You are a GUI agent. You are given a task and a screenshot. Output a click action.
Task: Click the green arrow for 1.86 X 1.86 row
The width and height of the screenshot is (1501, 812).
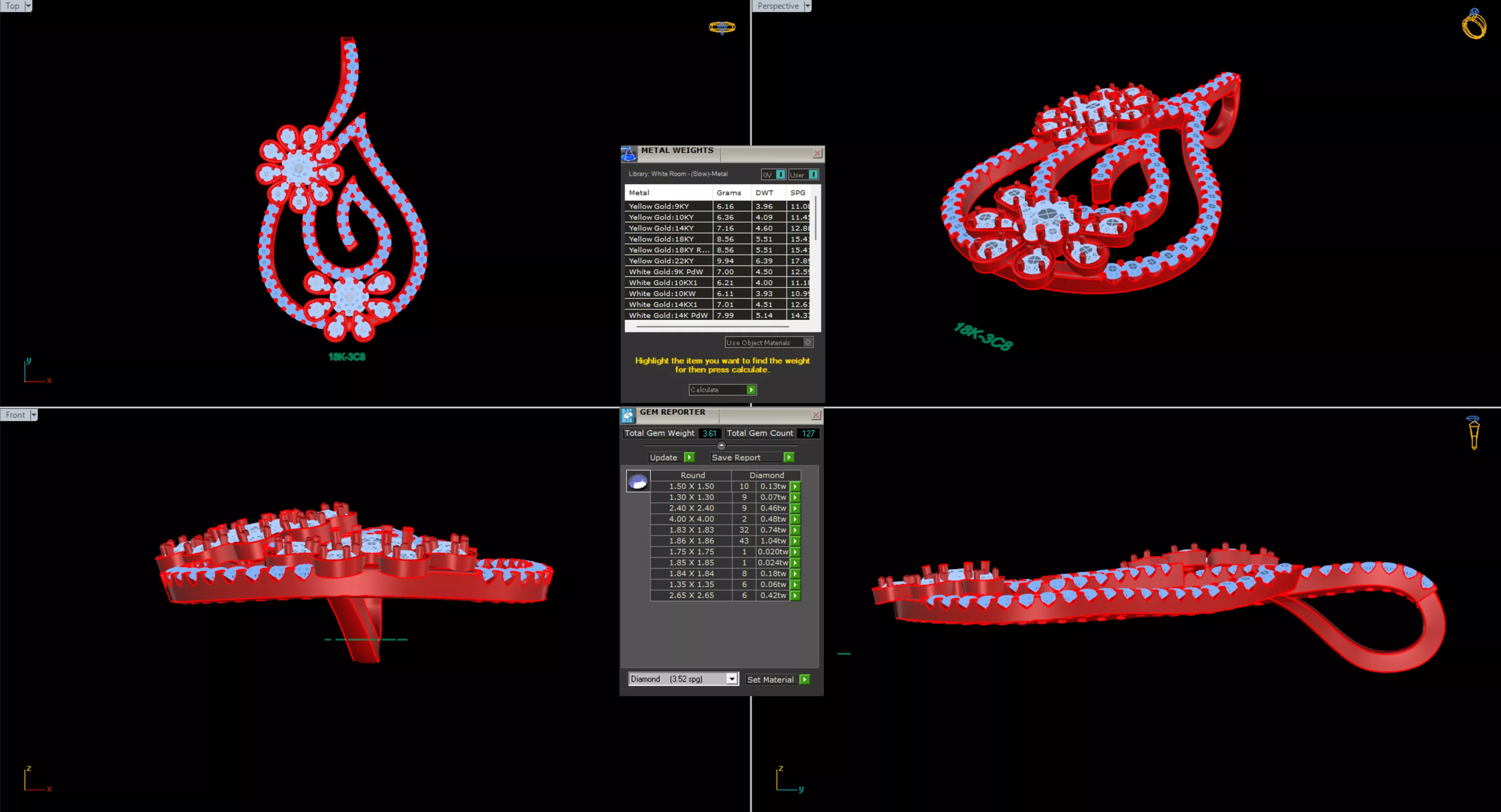click(x=795, y=541)
